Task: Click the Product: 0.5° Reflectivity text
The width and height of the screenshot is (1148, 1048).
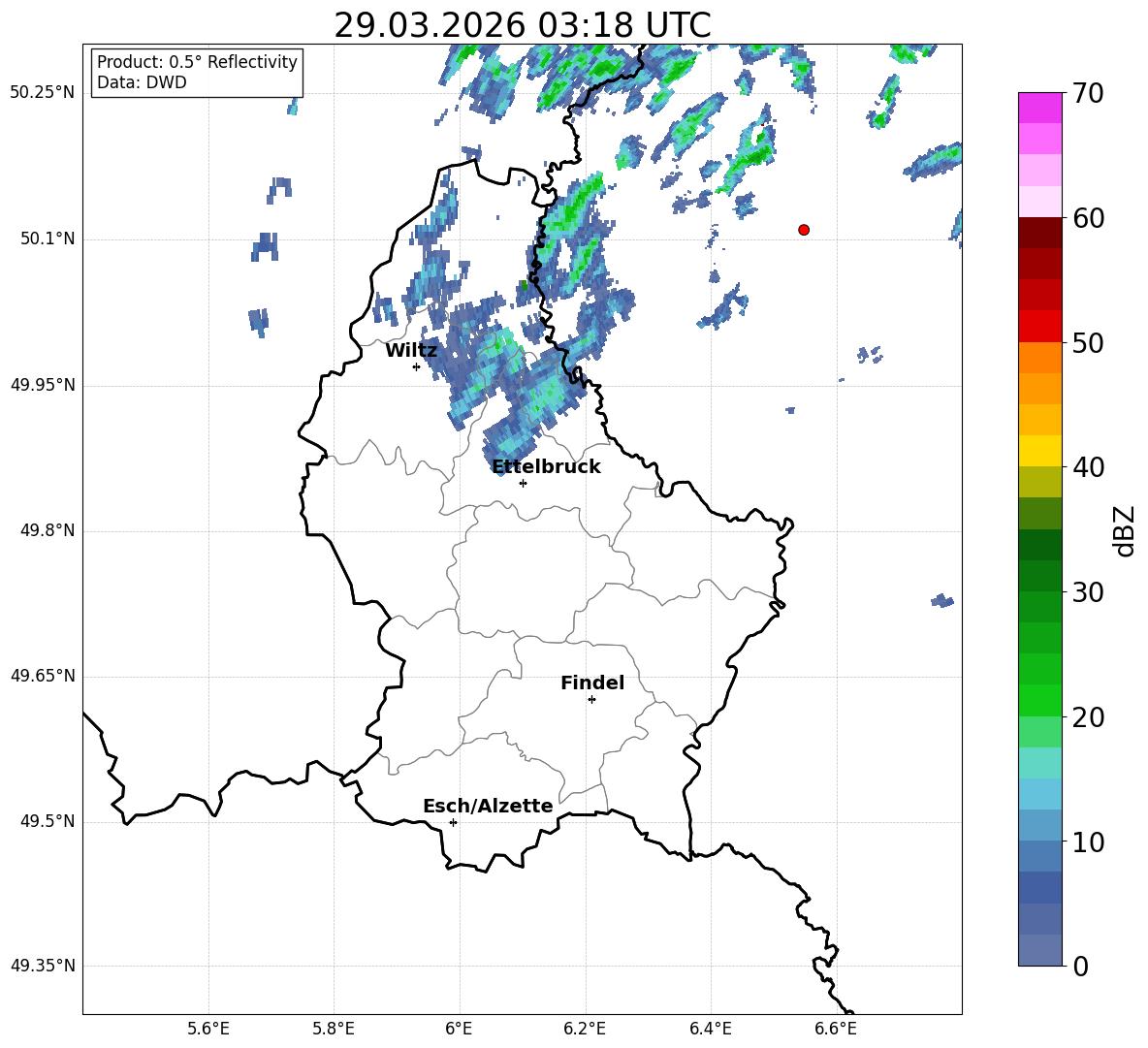Action: pyautogui.click(x=197, y=62)
